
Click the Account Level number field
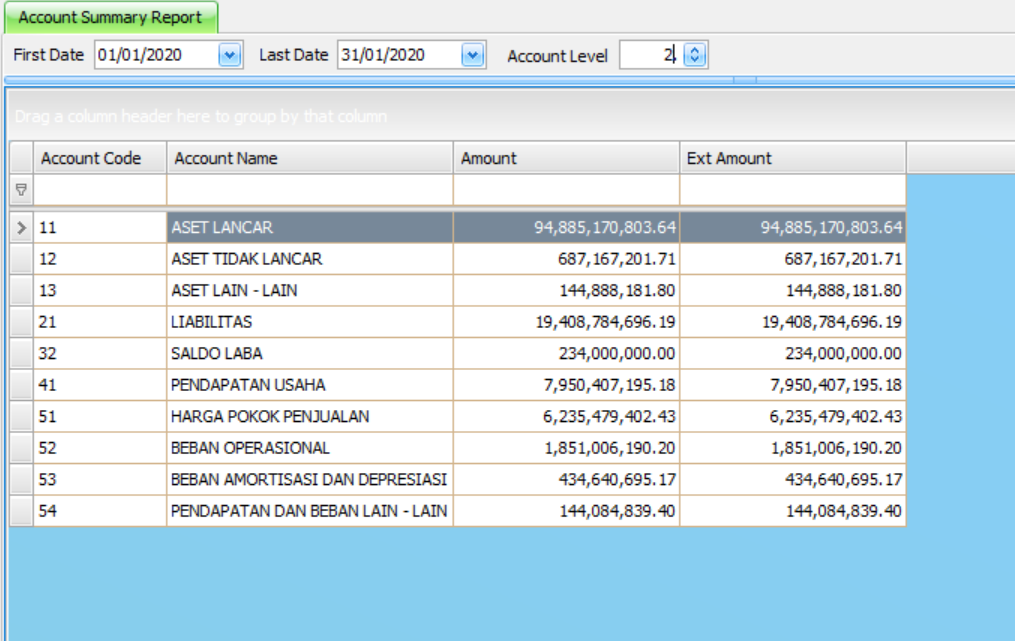(651, 55)
